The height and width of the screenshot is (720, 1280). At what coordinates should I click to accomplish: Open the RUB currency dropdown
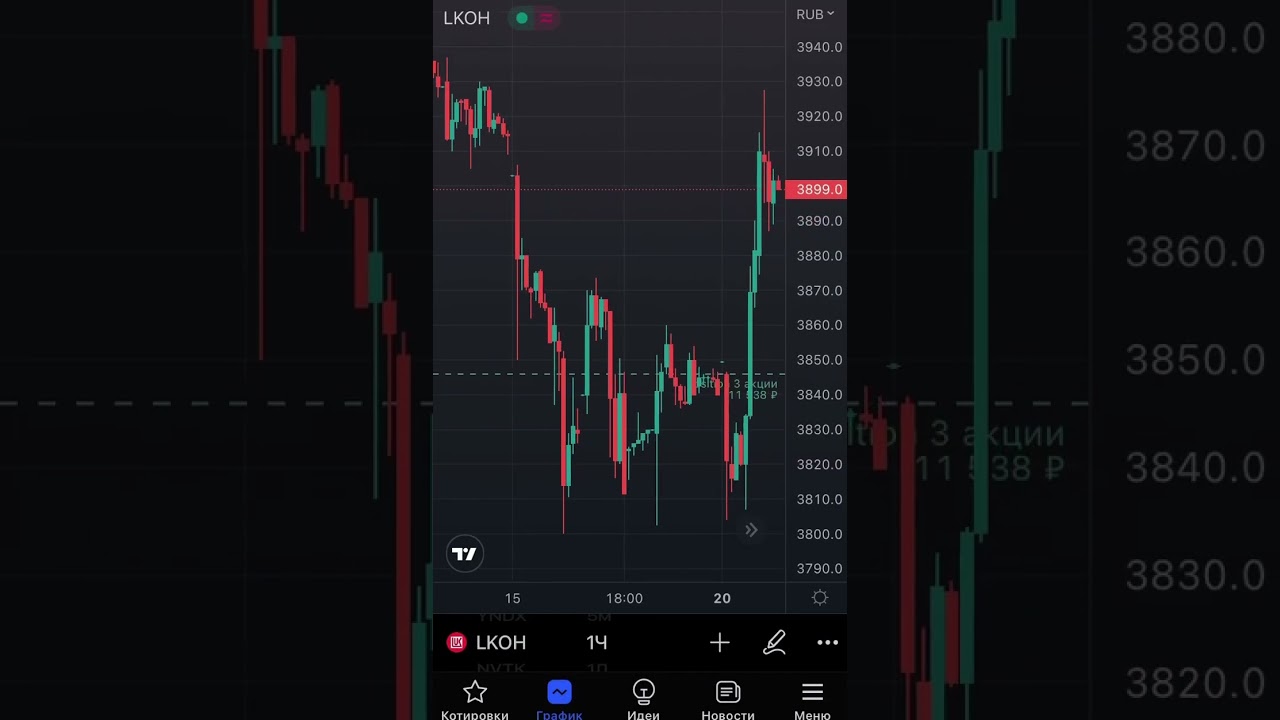(x=815, y=14)
